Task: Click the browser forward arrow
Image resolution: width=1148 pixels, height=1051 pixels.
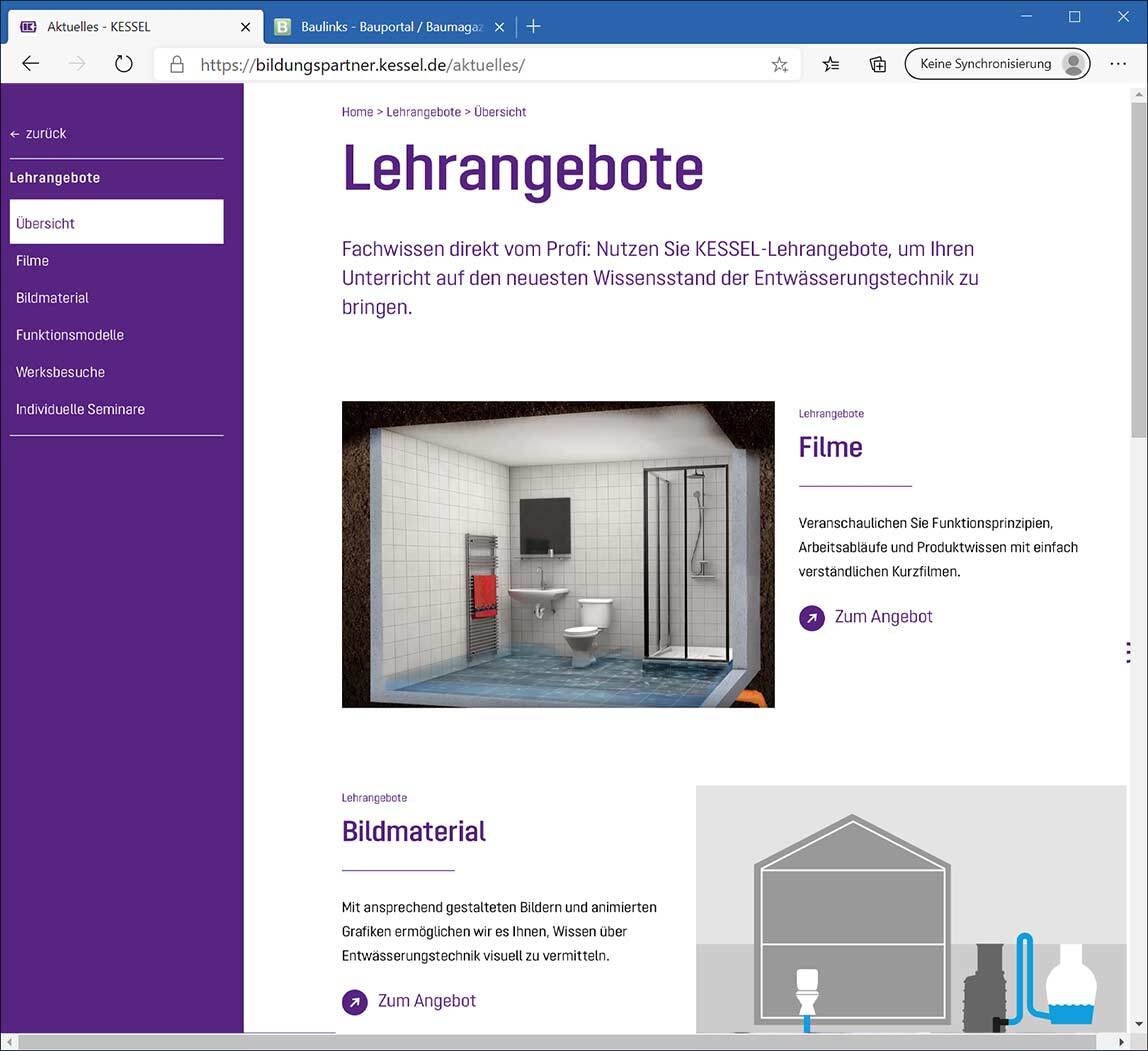Action: pos(77,64)
